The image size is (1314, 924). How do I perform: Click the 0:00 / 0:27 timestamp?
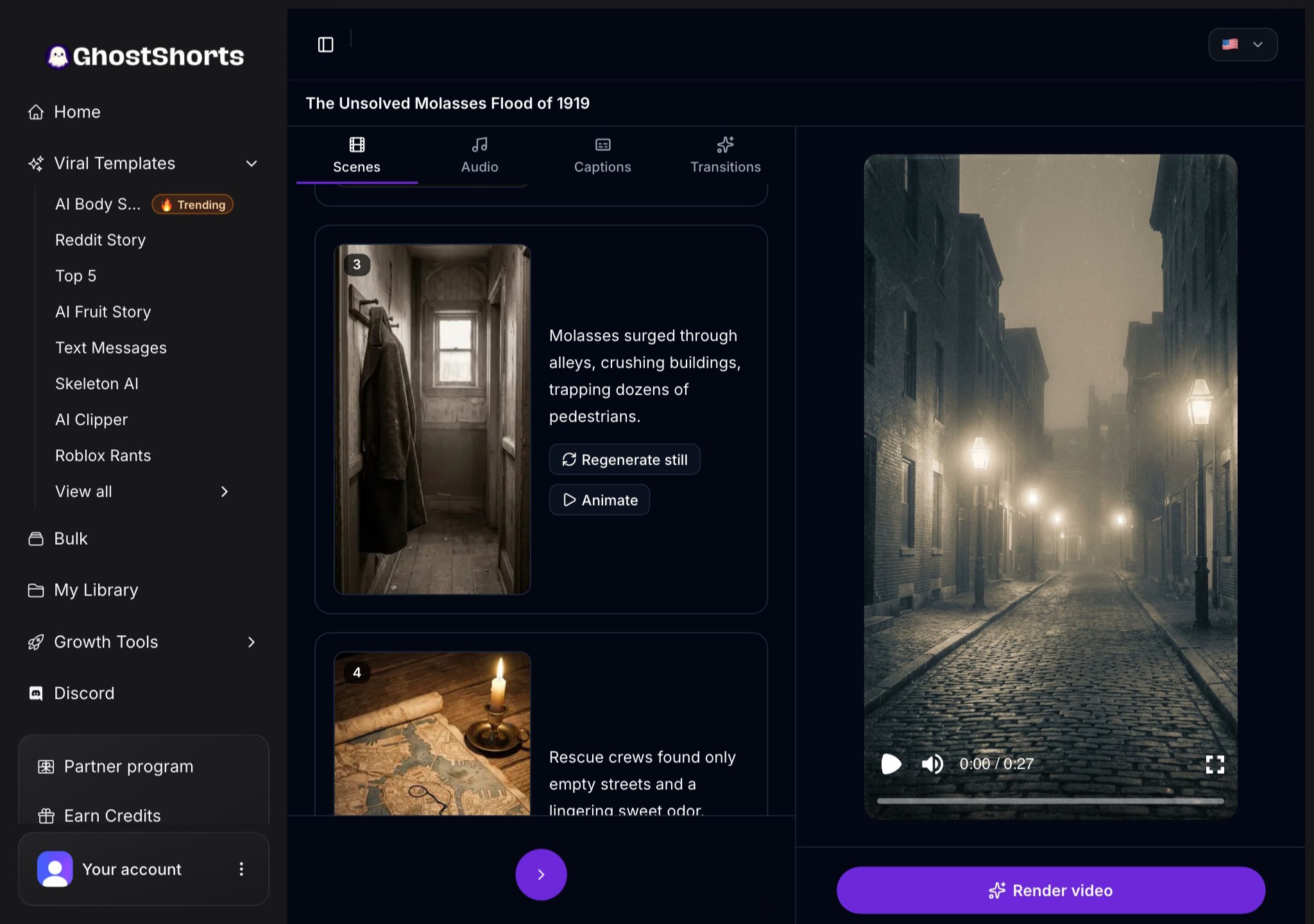(x=996, y=764)
